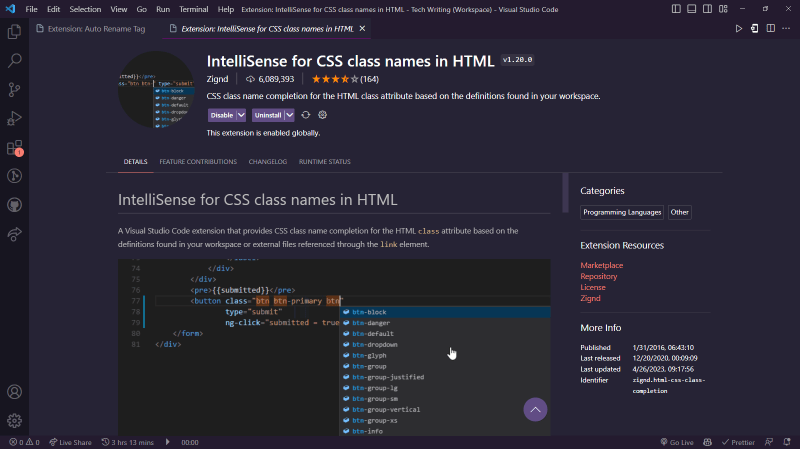Click the Zignd publisher name
This screenshot has width=800, height=449.
click(217, 79)
